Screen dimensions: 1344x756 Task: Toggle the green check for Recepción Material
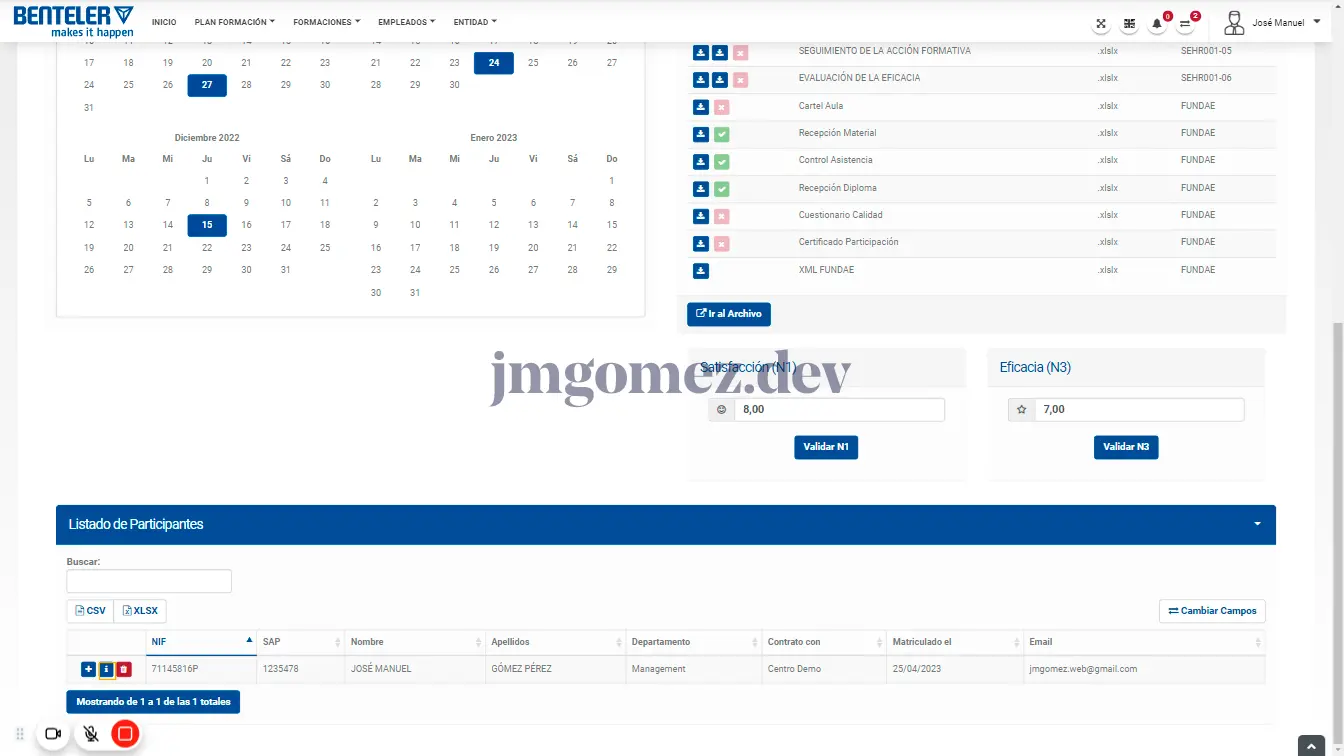click(x=721, y=134)
